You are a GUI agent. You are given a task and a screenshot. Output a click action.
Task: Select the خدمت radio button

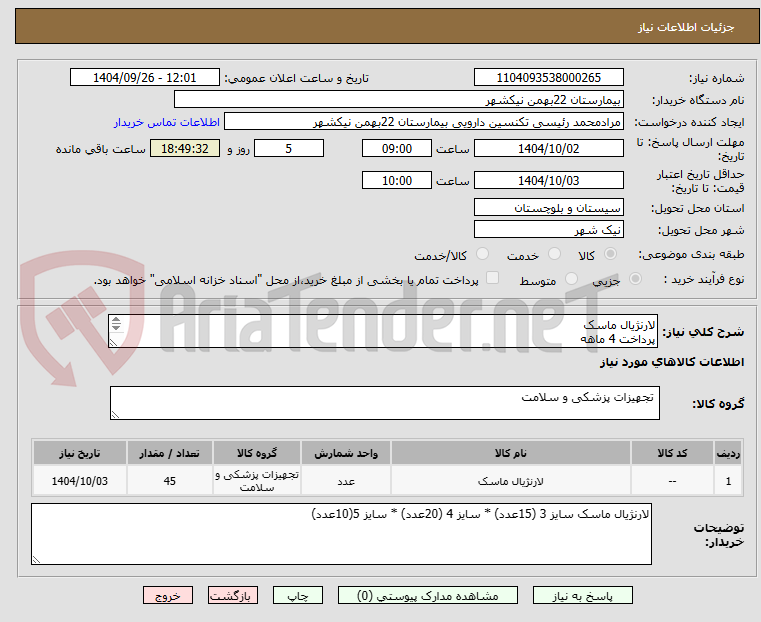pos(554,254)
